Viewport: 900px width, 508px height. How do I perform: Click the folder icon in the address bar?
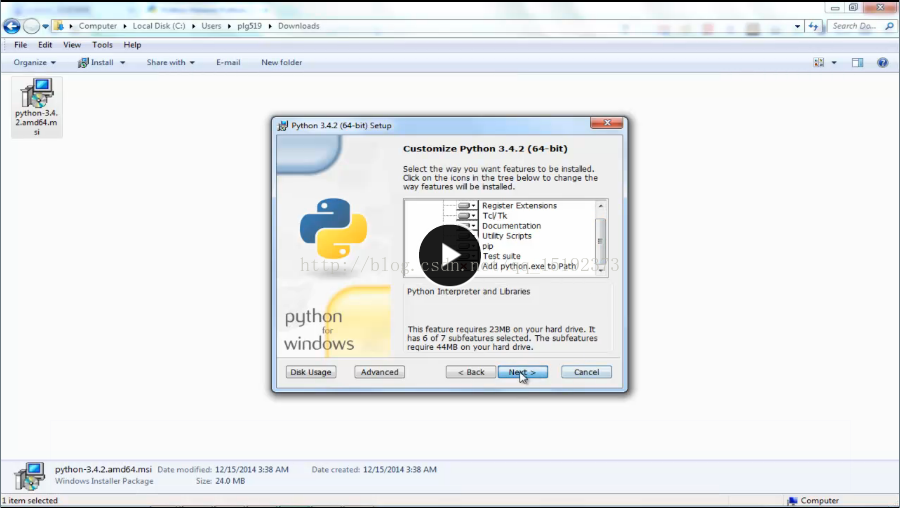pyautogui.click(x=58, y=26)
